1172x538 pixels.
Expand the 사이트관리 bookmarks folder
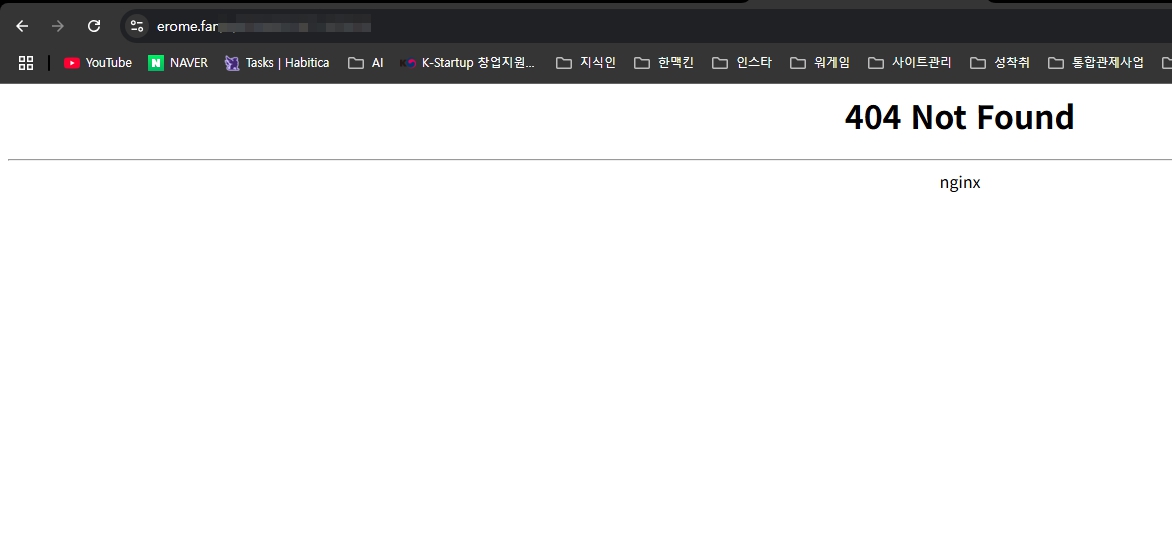point(910,63)
